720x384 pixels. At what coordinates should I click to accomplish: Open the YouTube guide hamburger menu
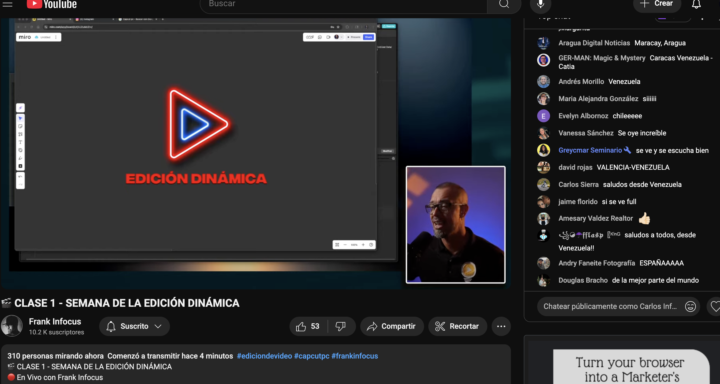[8, 4]
